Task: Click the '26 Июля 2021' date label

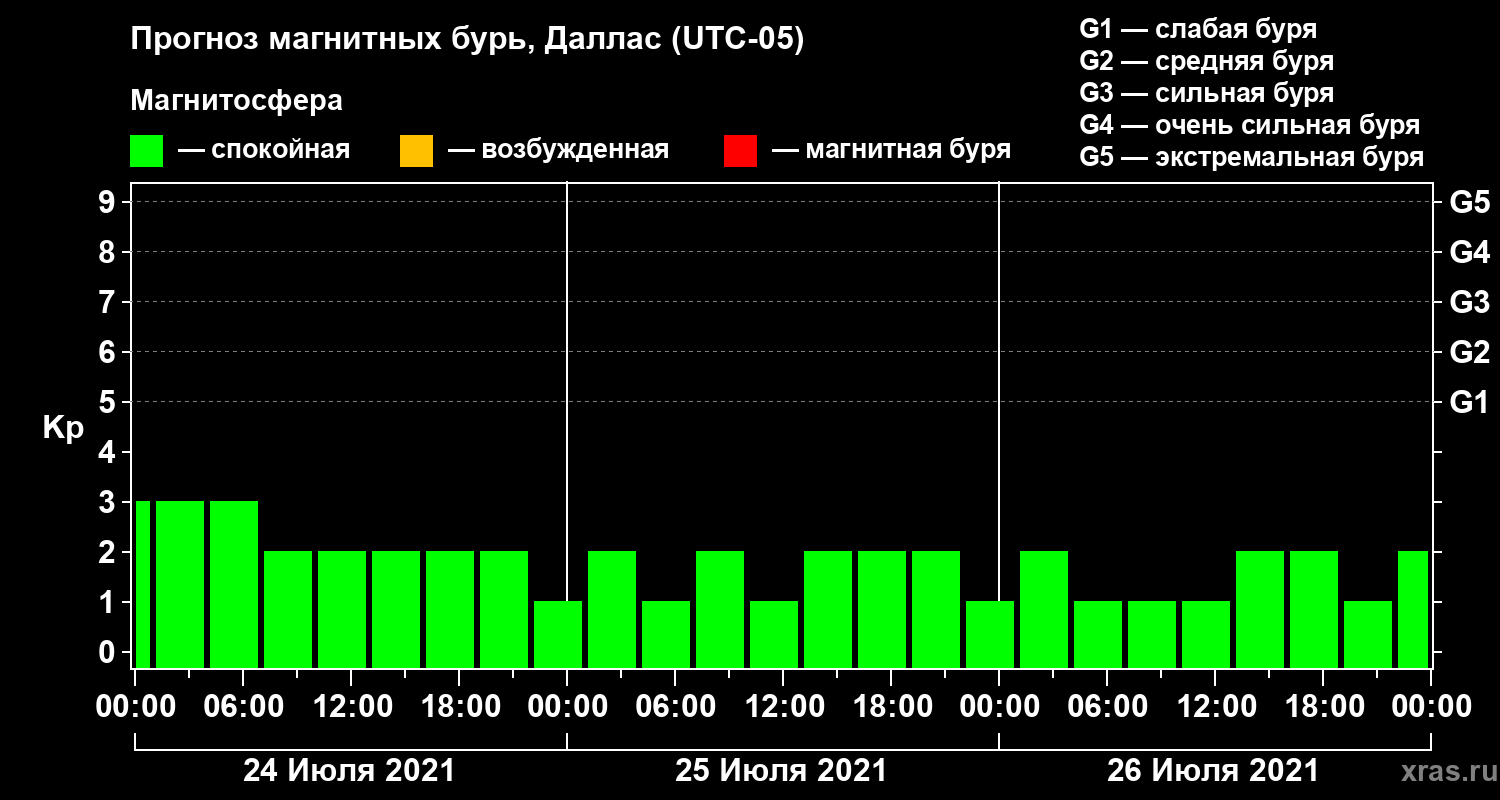Action: coord(1213,771)
